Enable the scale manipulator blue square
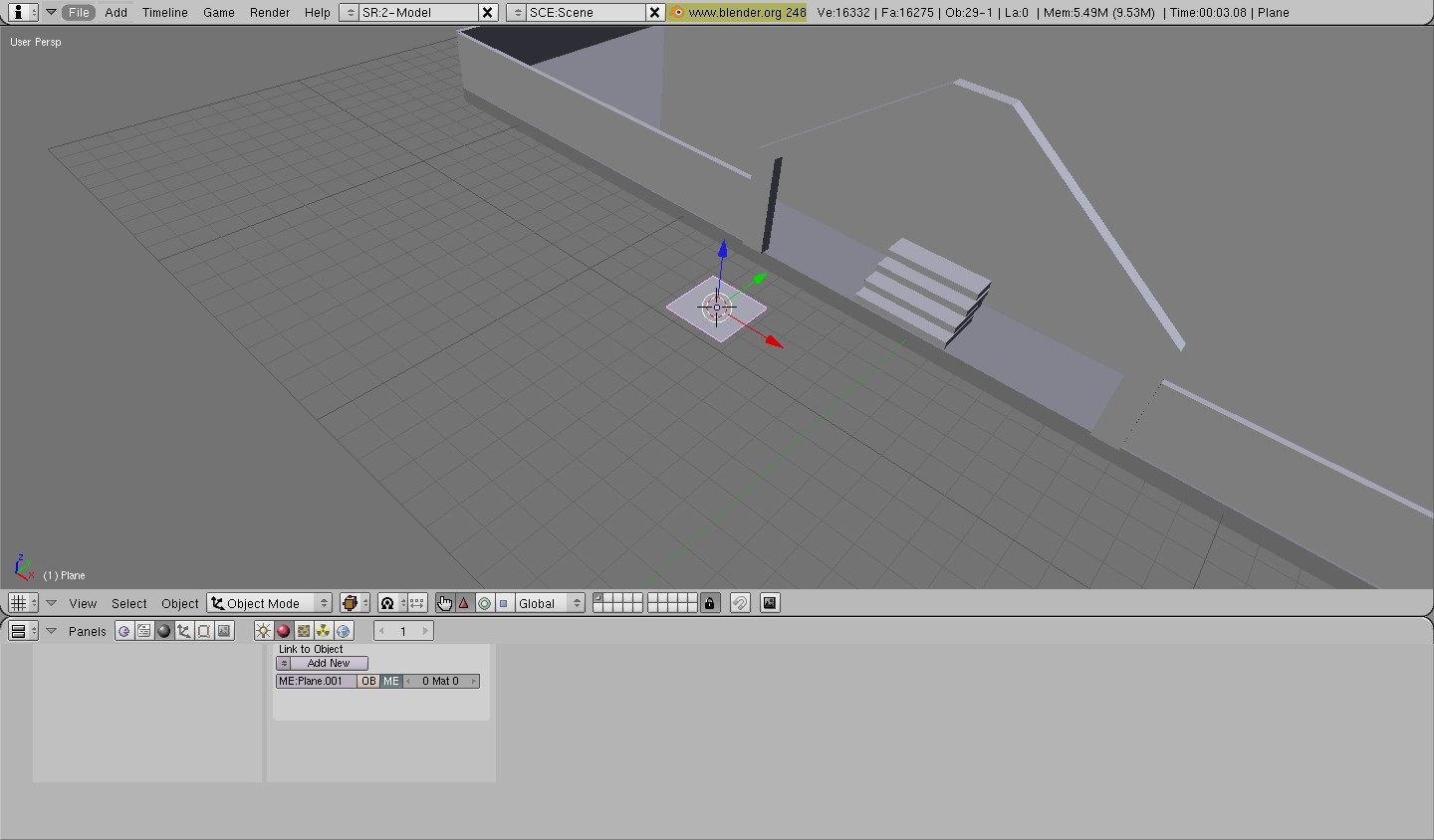1434x840 pixels. click(504, 603)
